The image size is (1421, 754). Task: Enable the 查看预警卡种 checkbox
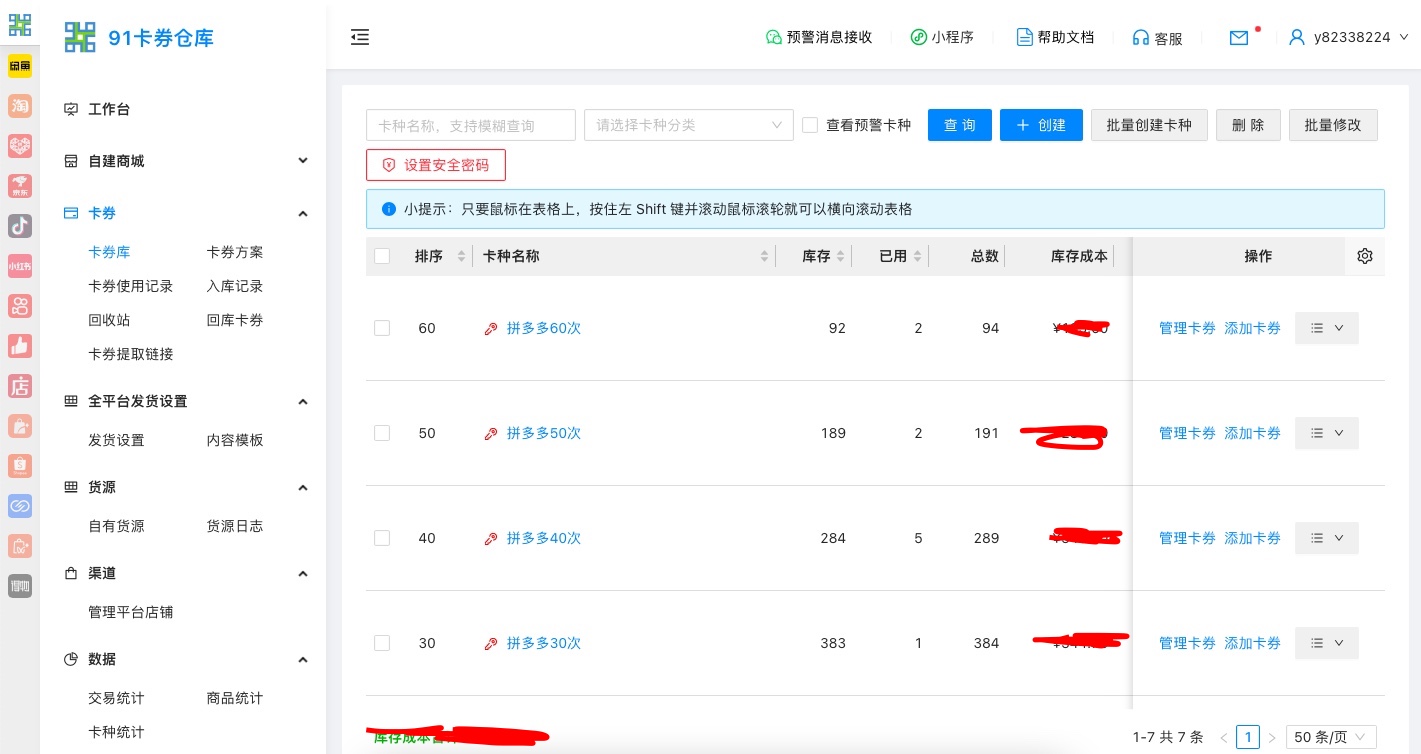click(810, 125)
